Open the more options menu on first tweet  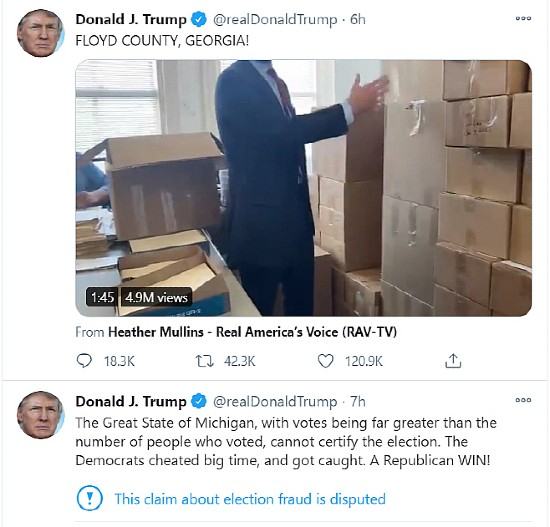click(523, 18)
